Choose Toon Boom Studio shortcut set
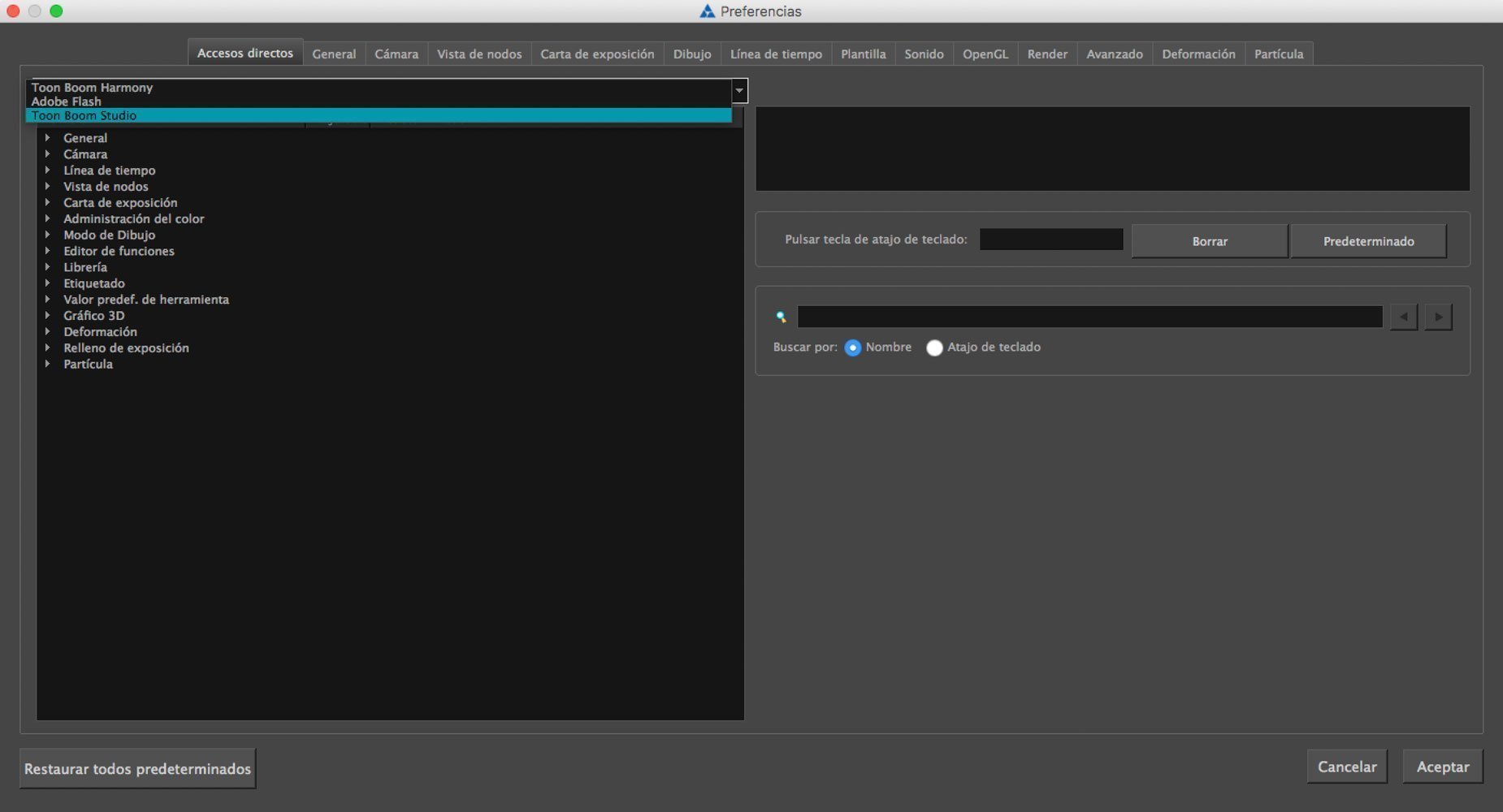The height and width of the screenshot is (812, 1503). tap(379, 115)
